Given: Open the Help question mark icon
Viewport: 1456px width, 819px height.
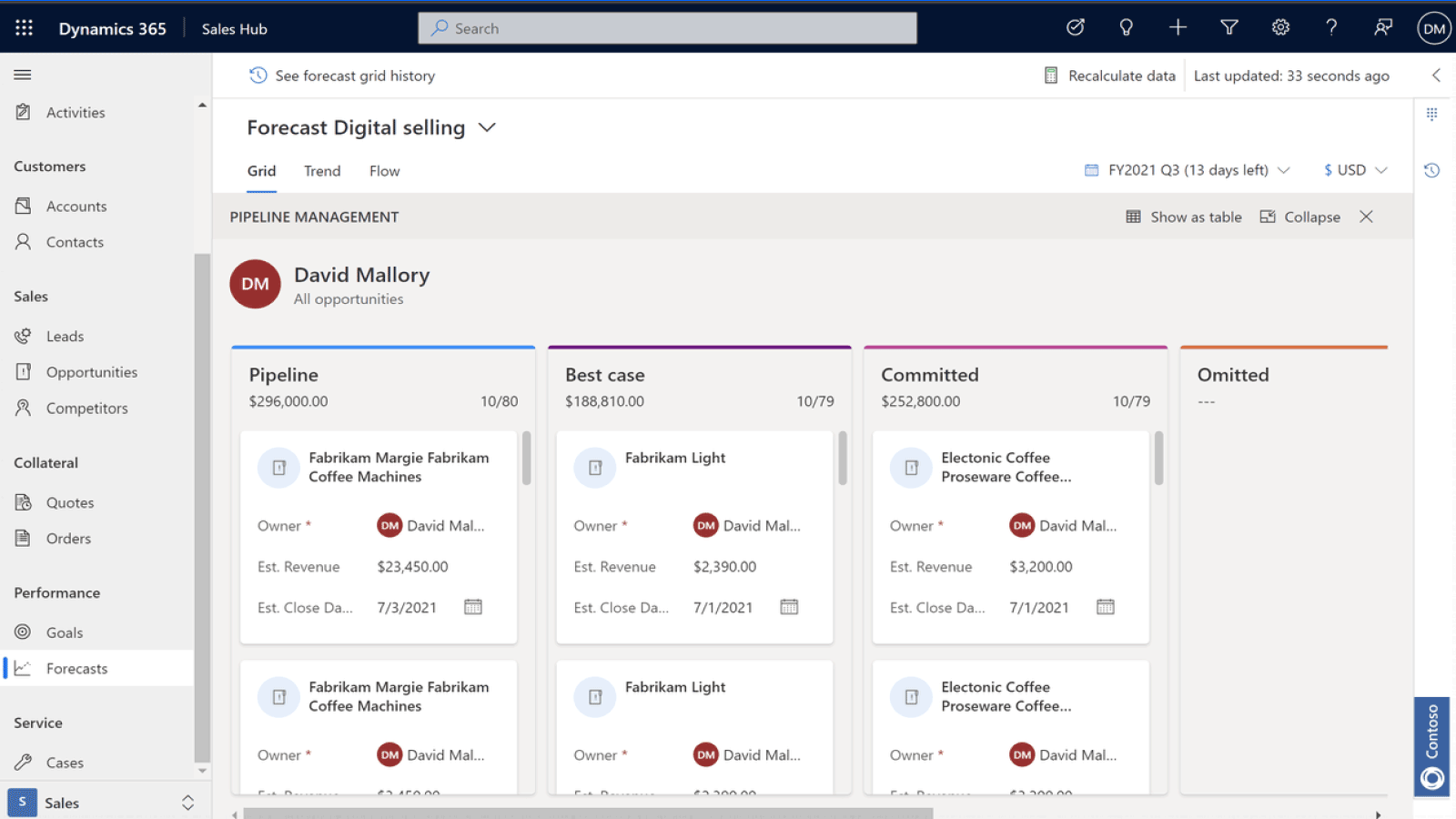Looking at the screenshot, I should coord(1330,27).
